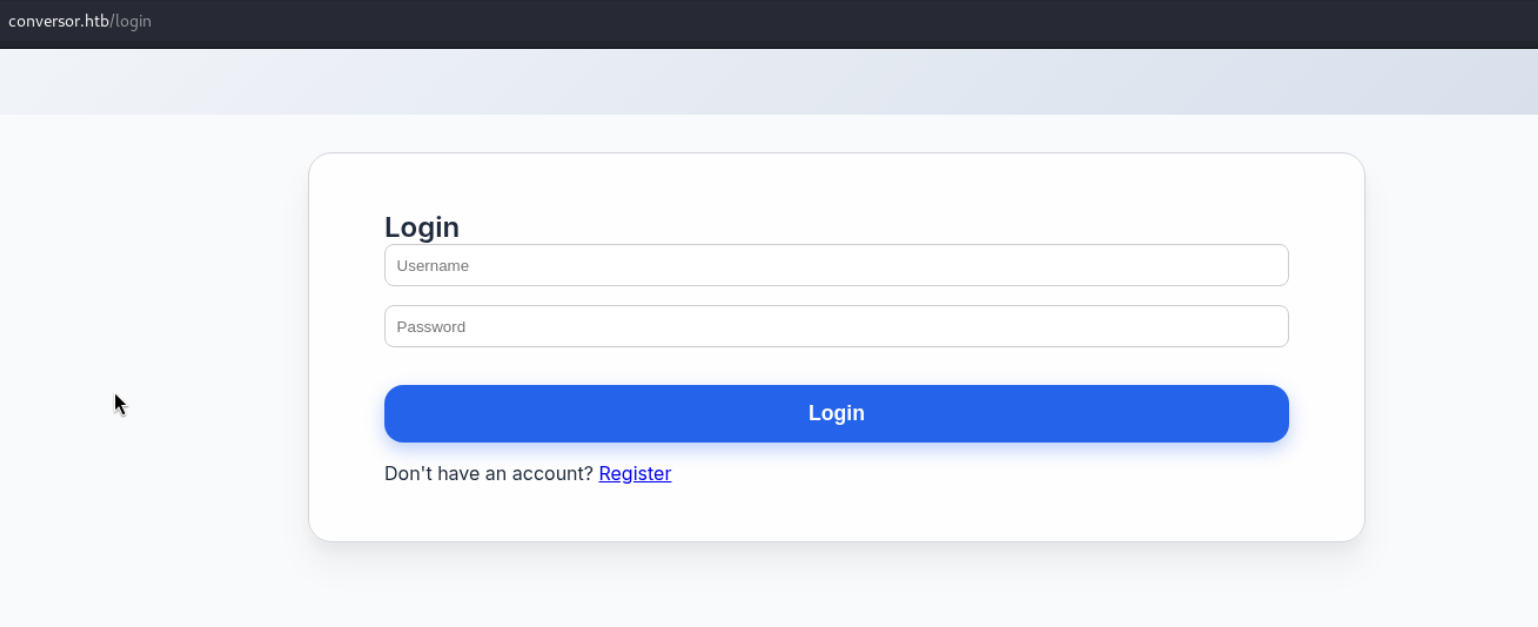Click the Username placeholder text
Screen dimensions: 1538x627
(433, 266)
